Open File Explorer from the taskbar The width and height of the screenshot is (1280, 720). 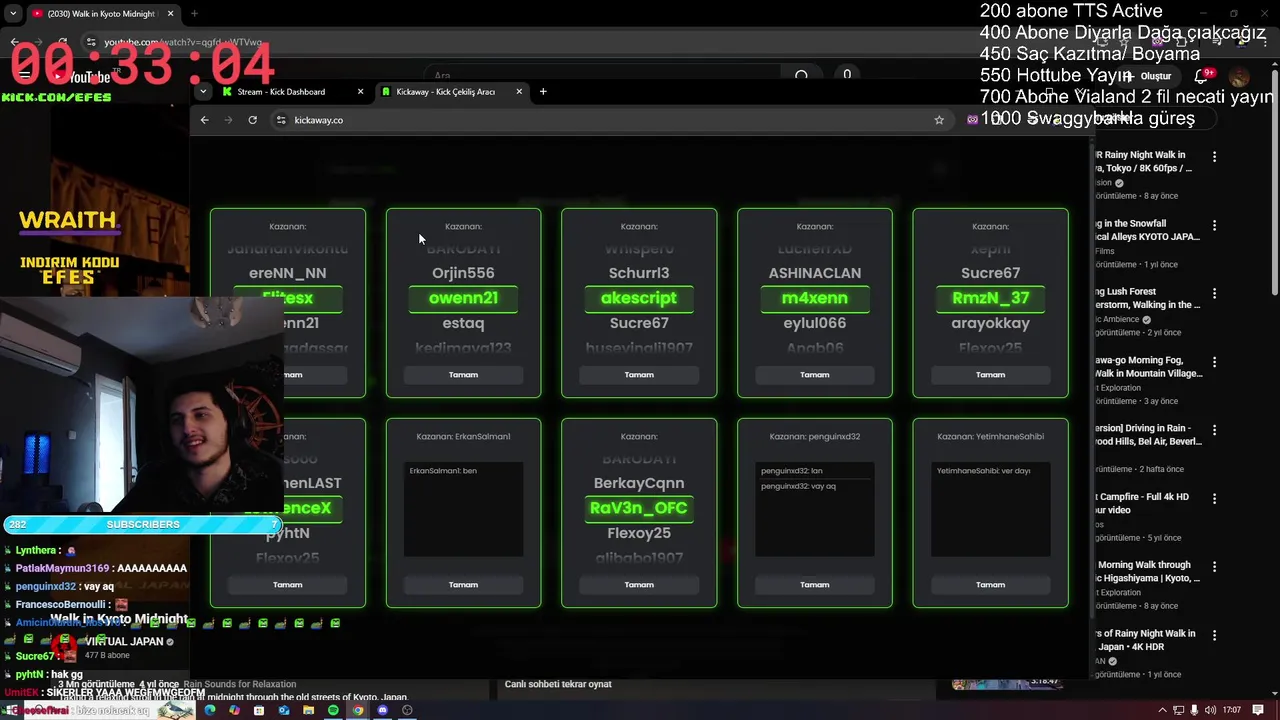pos(308,710)
